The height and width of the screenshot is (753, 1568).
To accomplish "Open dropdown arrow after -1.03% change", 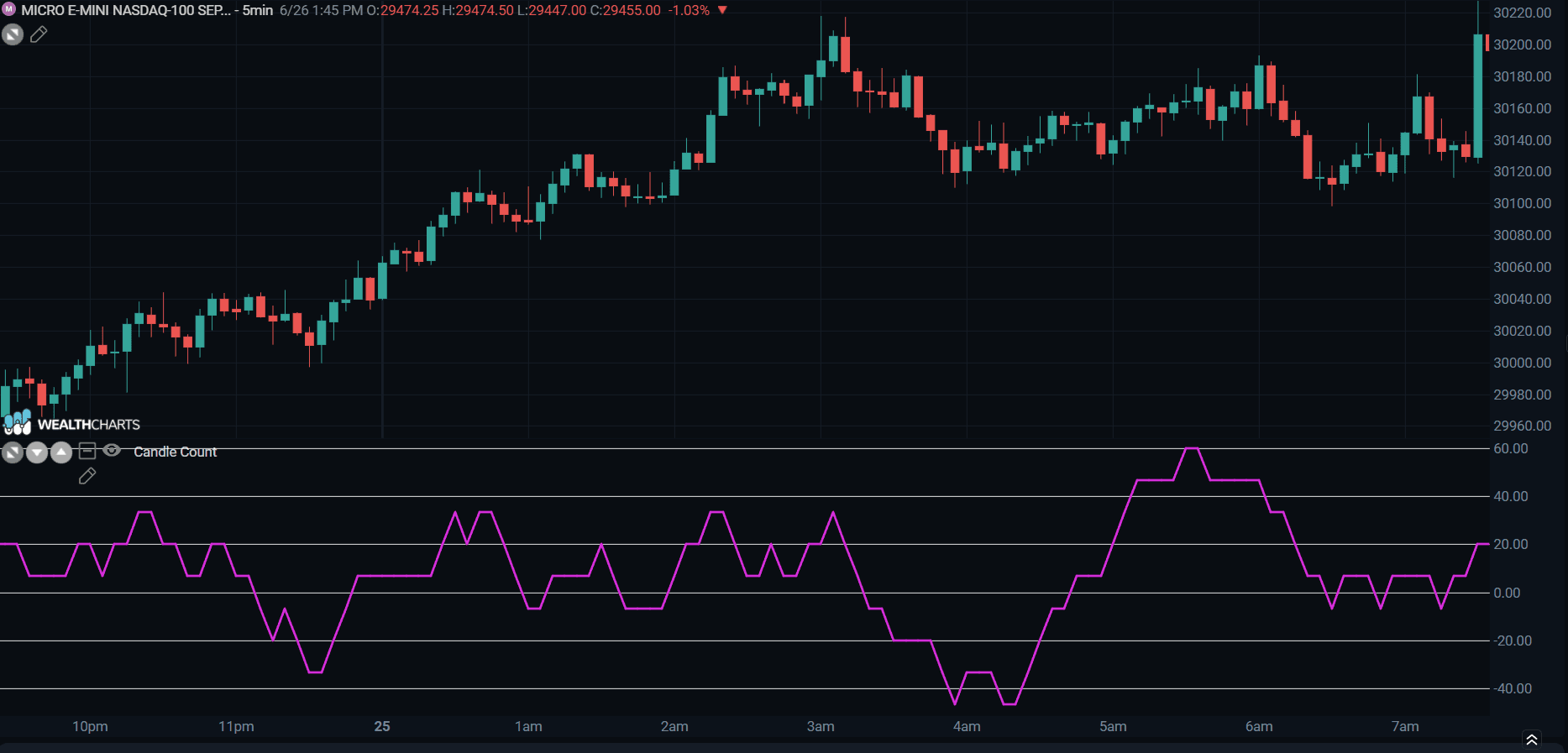I will tap(722, 10).
